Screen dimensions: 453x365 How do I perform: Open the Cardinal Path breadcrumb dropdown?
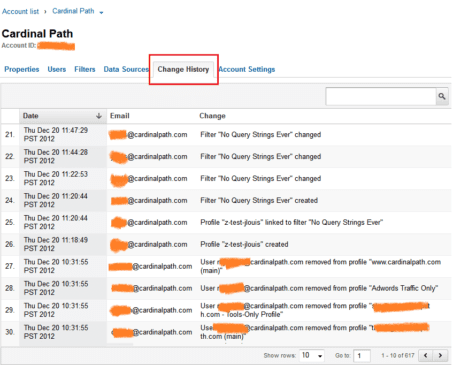tap(101, 12)
